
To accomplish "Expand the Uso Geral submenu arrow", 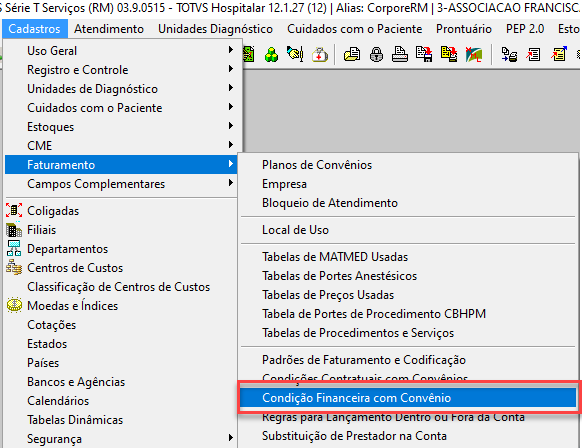I will pos(231,50).
